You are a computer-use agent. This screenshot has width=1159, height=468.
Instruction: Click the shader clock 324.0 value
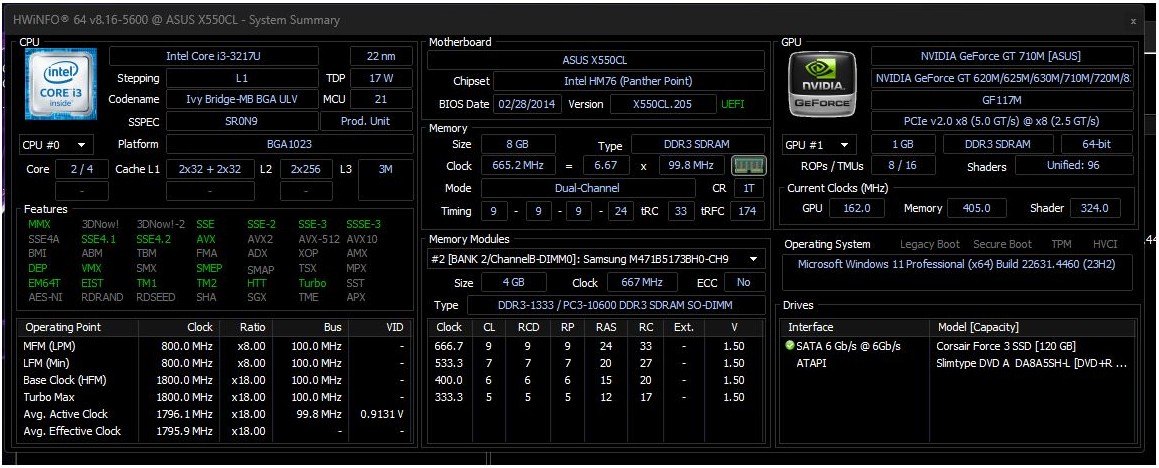[1095, 208]
